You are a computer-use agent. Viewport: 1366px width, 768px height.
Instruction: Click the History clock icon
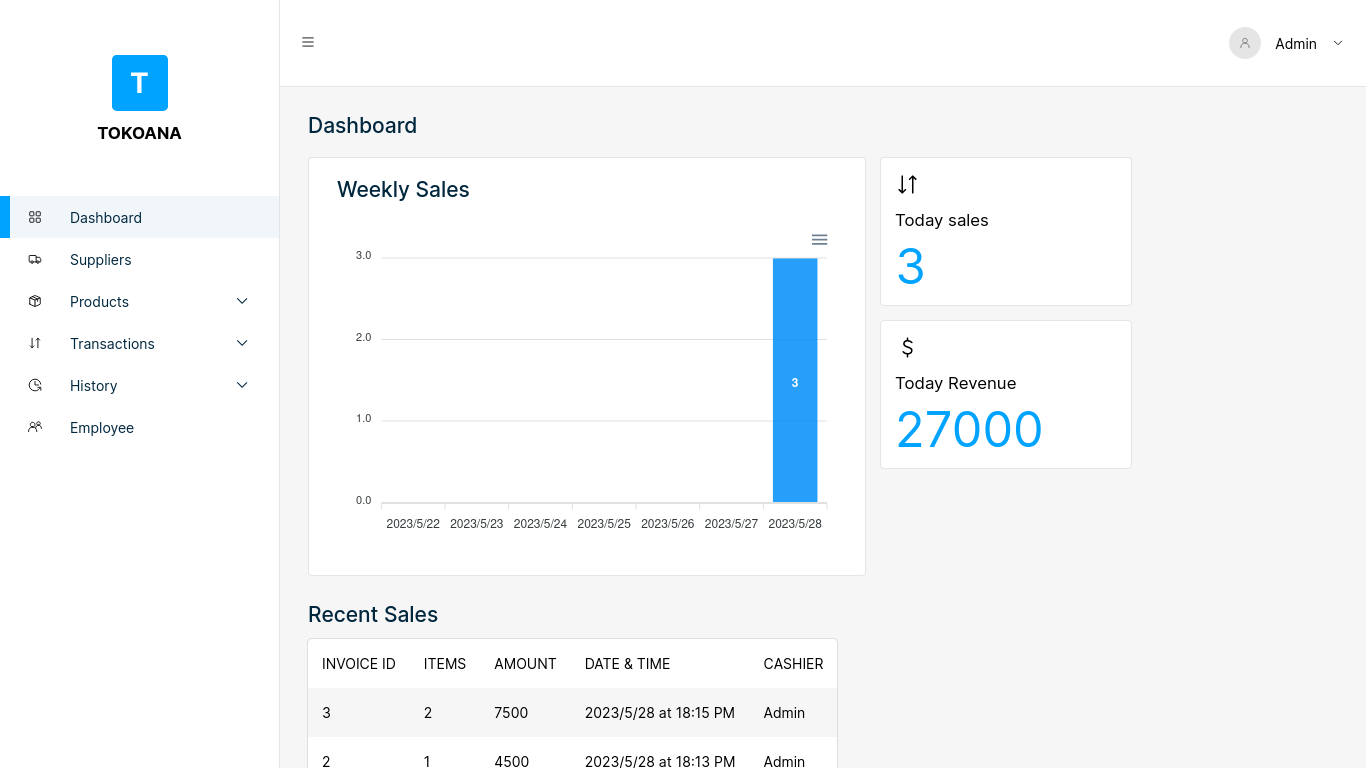tap(35, 385)
